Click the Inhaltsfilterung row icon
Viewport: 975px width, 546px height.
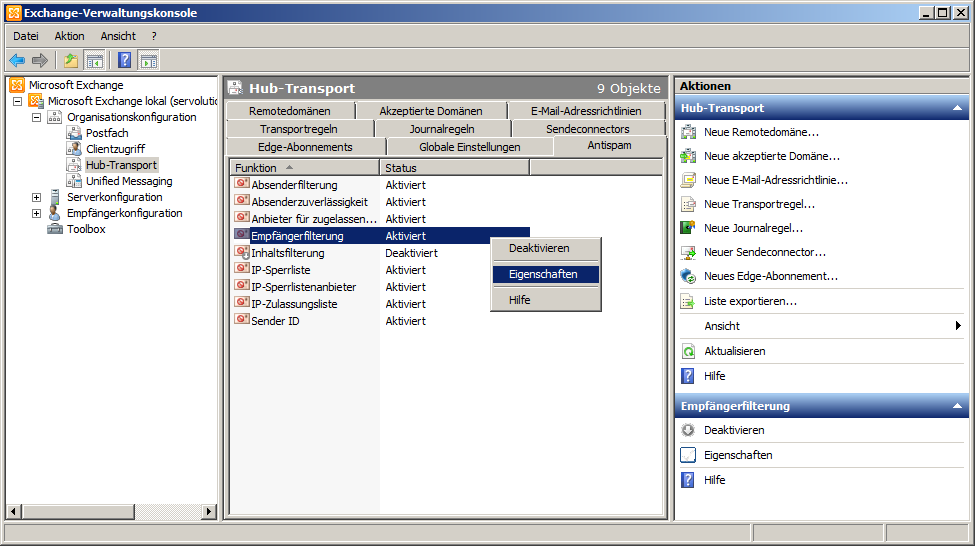[x=242, y=252]
